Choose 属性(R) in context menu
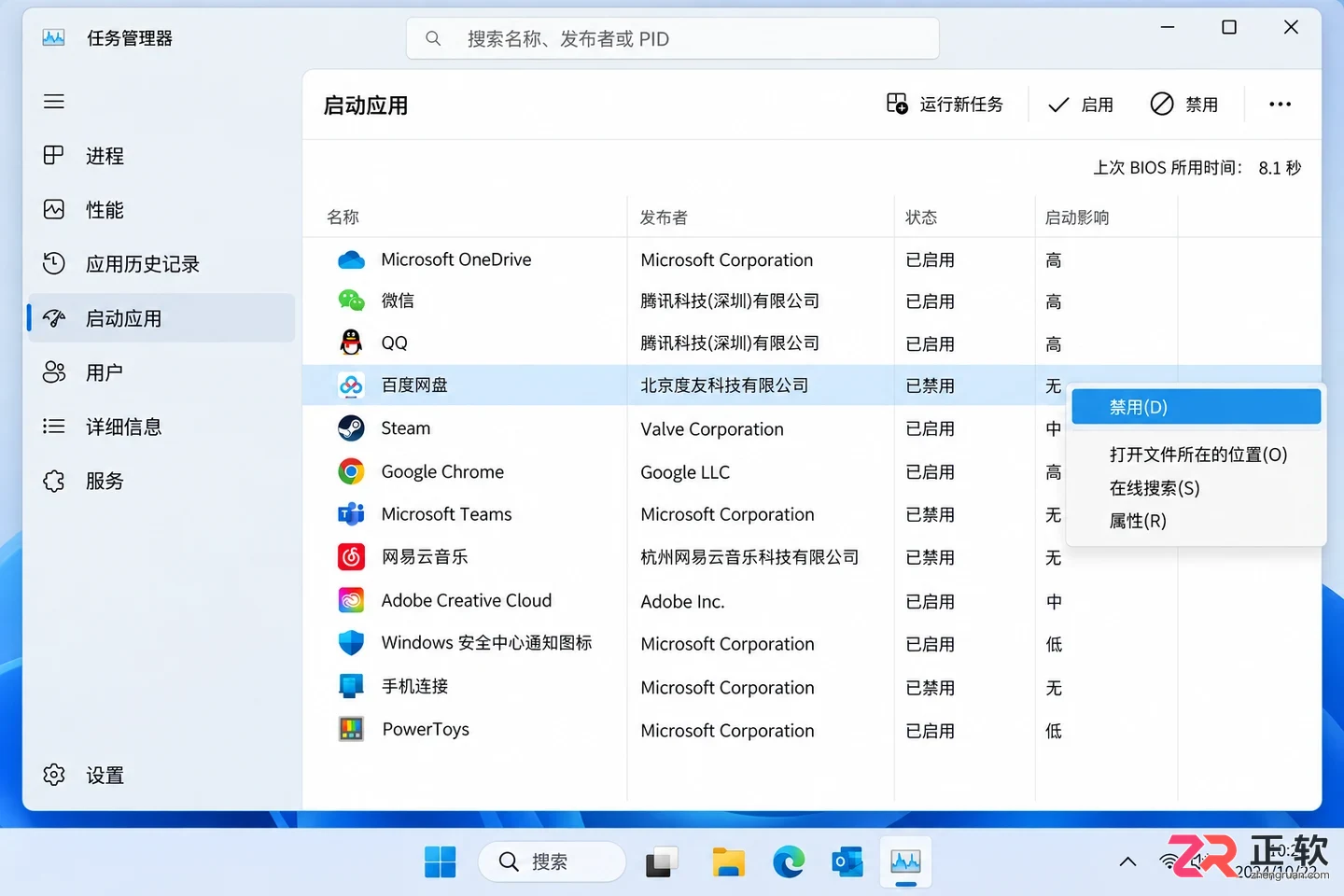The height and width of the screenshot is (896, 1344). [1196, 521]
